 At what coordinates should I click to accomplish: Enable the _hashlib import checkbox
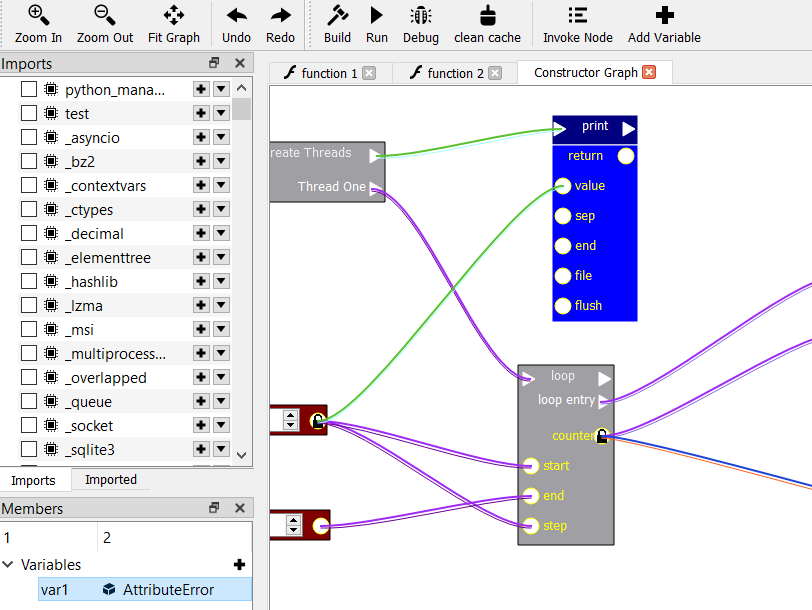pyautogui.click(x=27, y=281)
